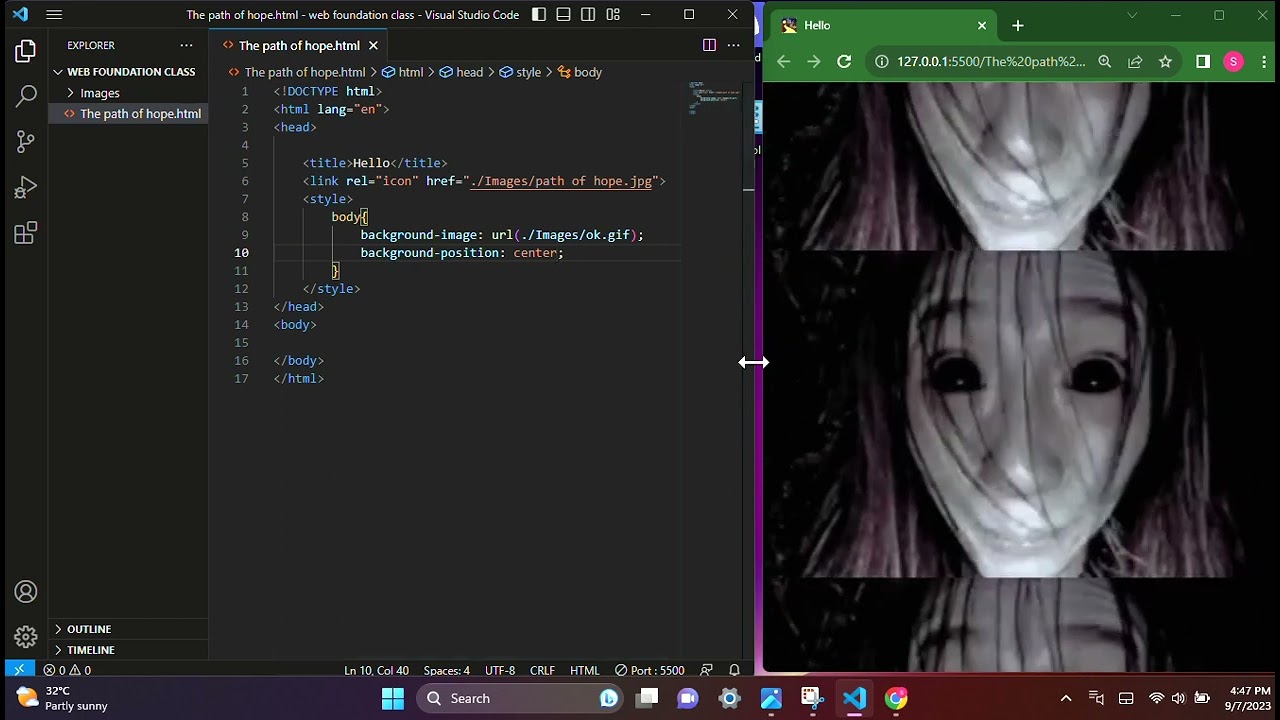Open the html breadcrumb dropdown
The height and width of the screenshot is (720, 1280).
(402, 72)
